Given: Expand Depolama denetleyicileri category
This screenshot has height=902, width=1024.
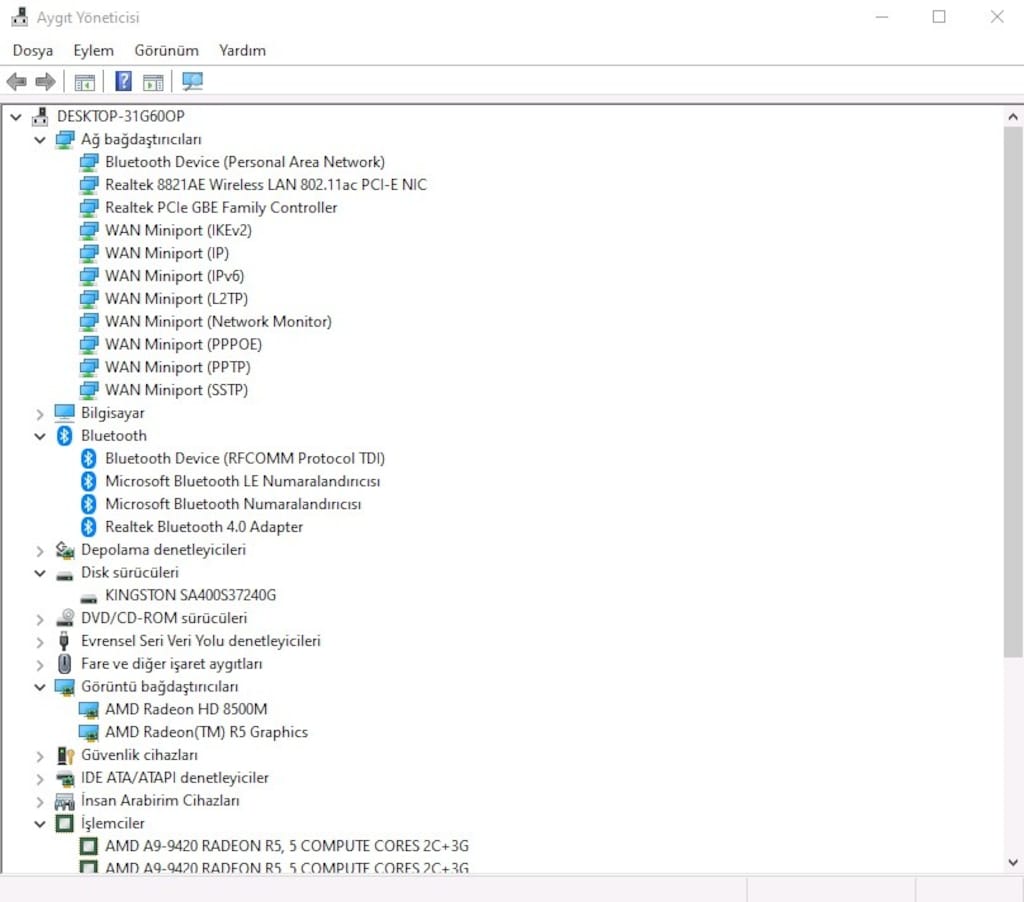Looking at the screenshot, I should (40, 551).
